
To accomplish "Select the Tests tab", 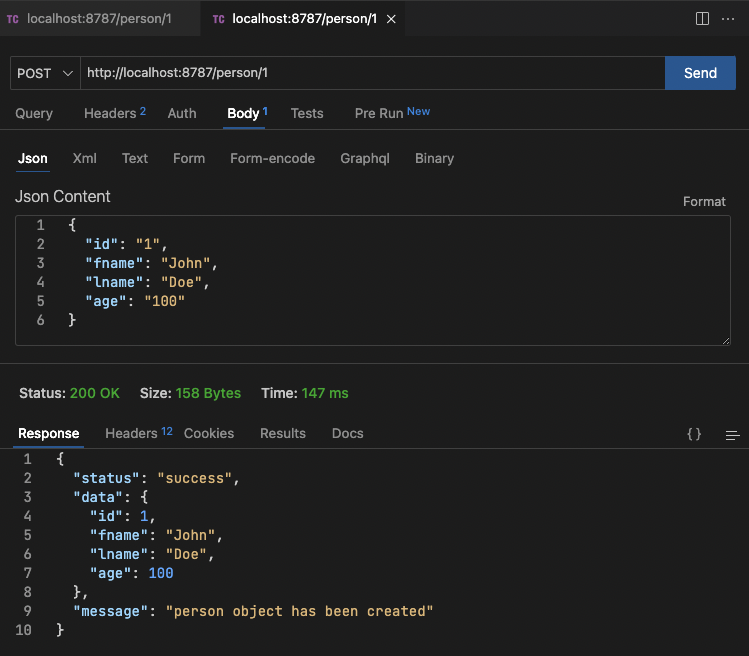I will [x=307, y=113].
